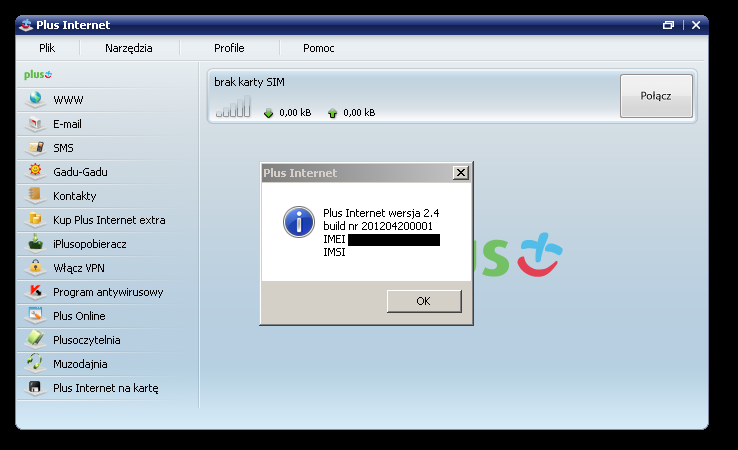Click the iPlusopobieracz download icon
This screenshot has width=738, height=450.
click(x=35, y=243)
